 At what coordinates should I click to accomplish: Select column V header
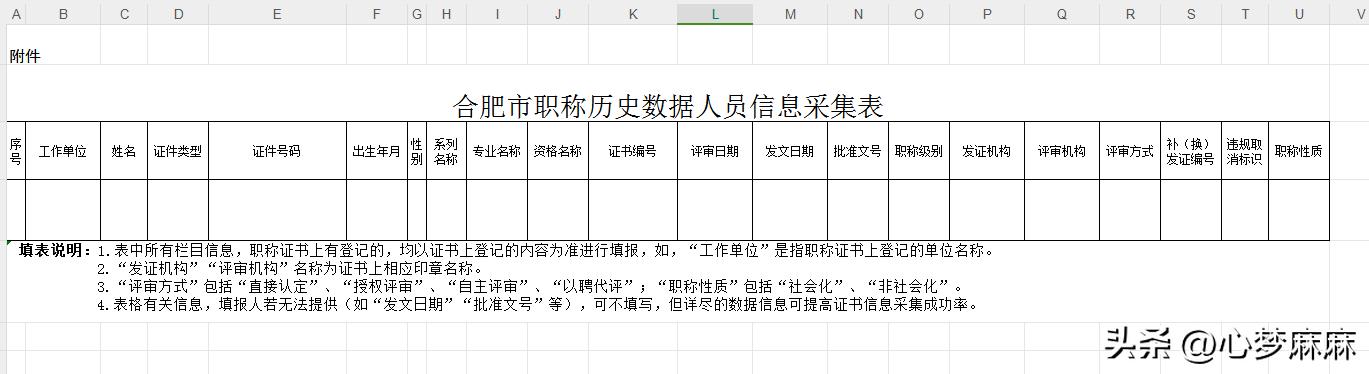1349,13
